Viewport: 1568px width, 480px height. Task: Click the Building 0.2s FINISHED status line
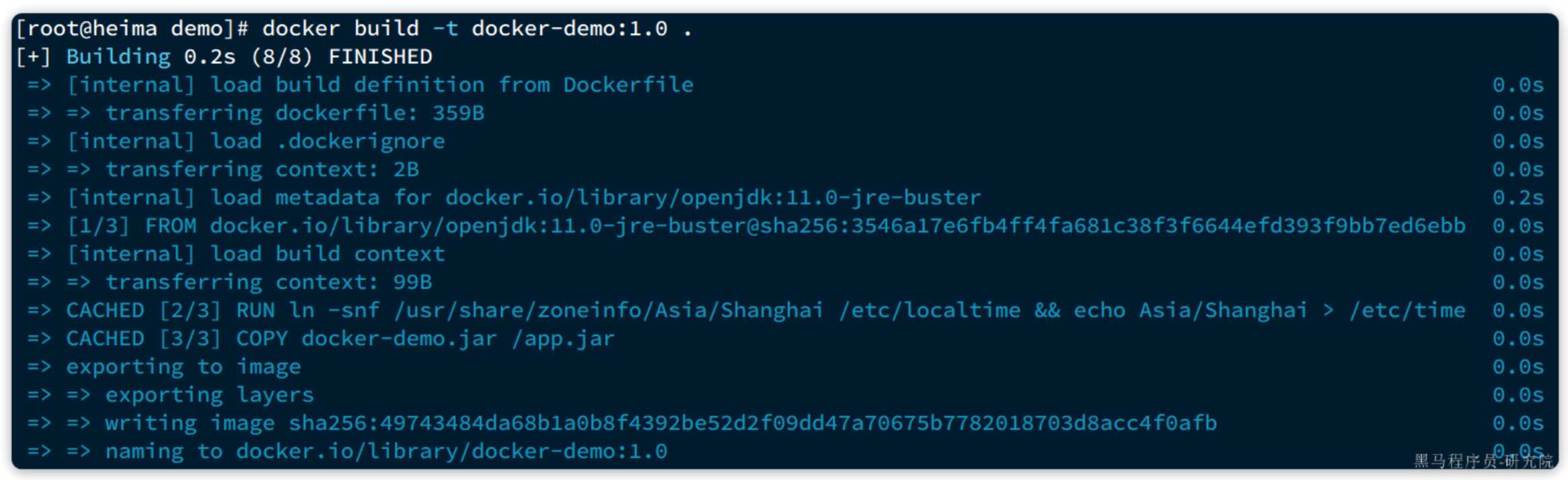224,57
